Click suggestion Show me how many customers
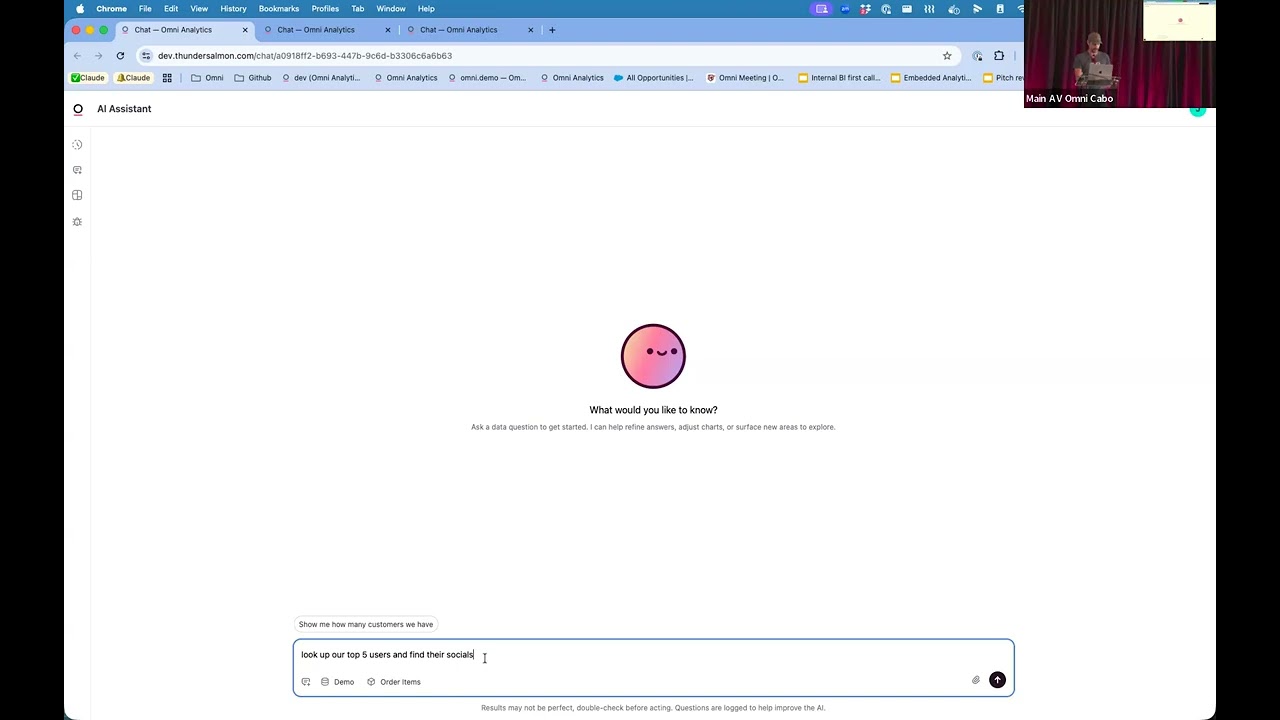Screen dimensions: 1280x720 click(366, 624)
